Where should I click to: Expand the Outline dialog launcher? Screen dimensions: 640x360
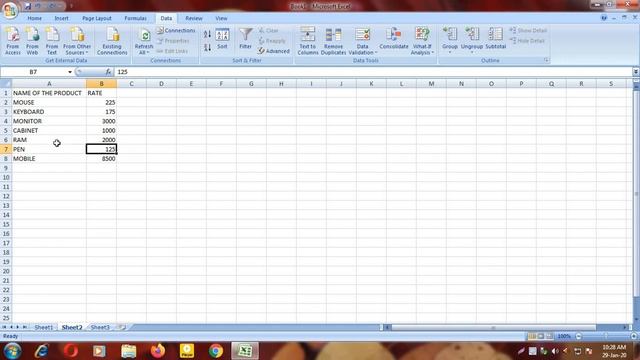(546, 60)
